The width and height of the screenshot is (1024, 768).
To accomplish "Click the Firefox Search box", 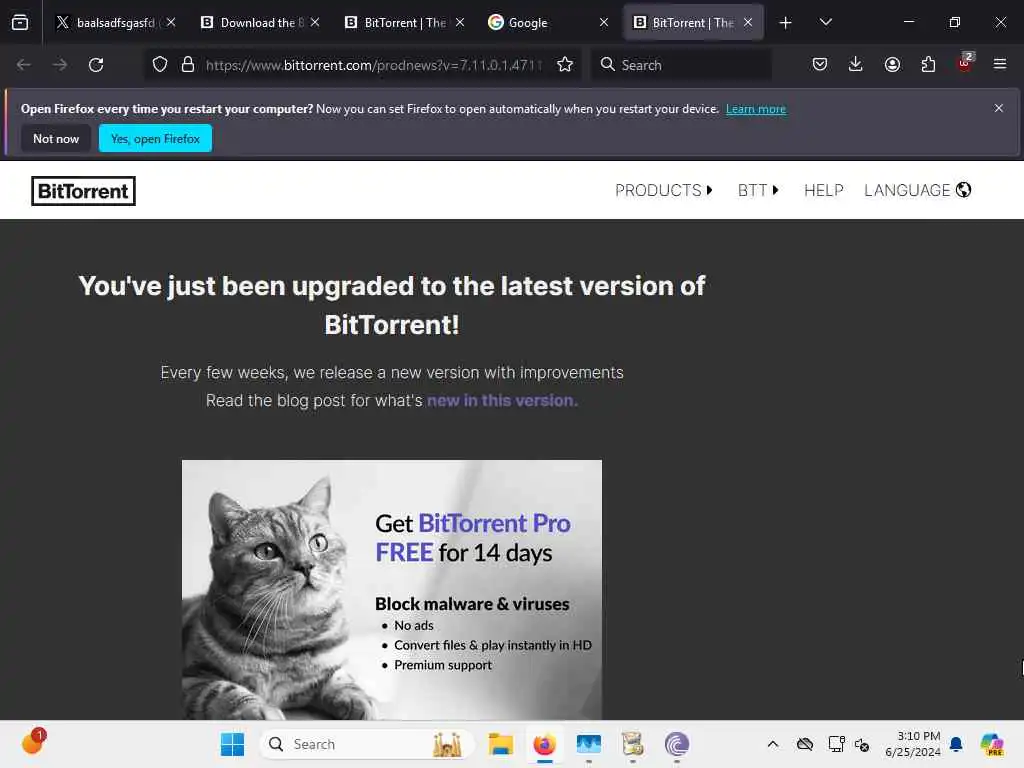I will pos(681,65).
